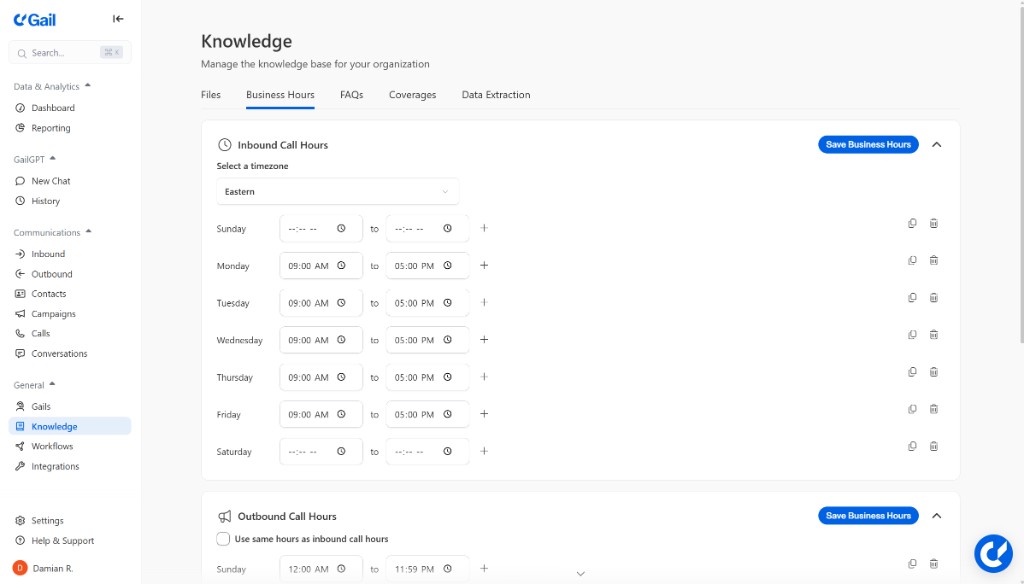Screen dimensions: 1024x584
Task: Duplicate Monday's inbound call hours
Action: tap(911, 260)
